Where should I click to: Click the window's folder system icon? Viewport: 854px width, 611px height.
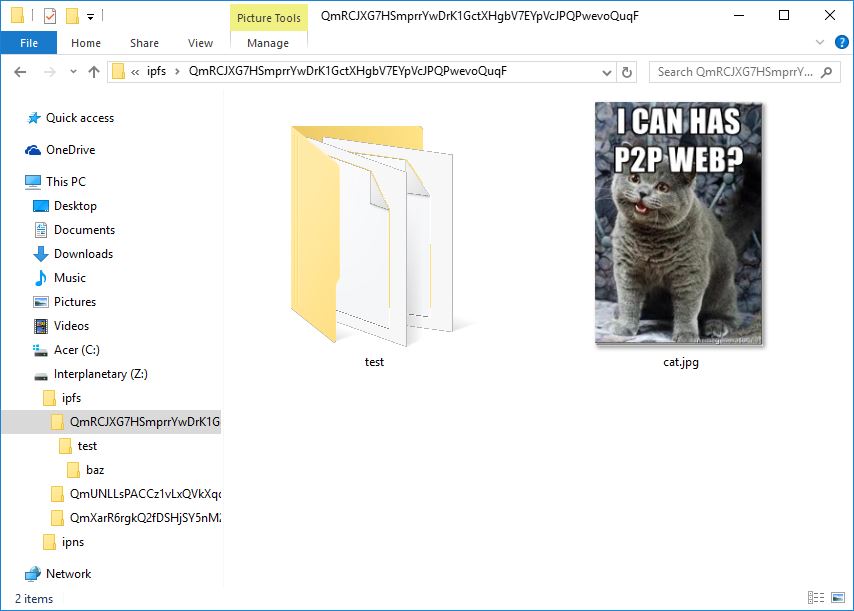tap(17, 15)
